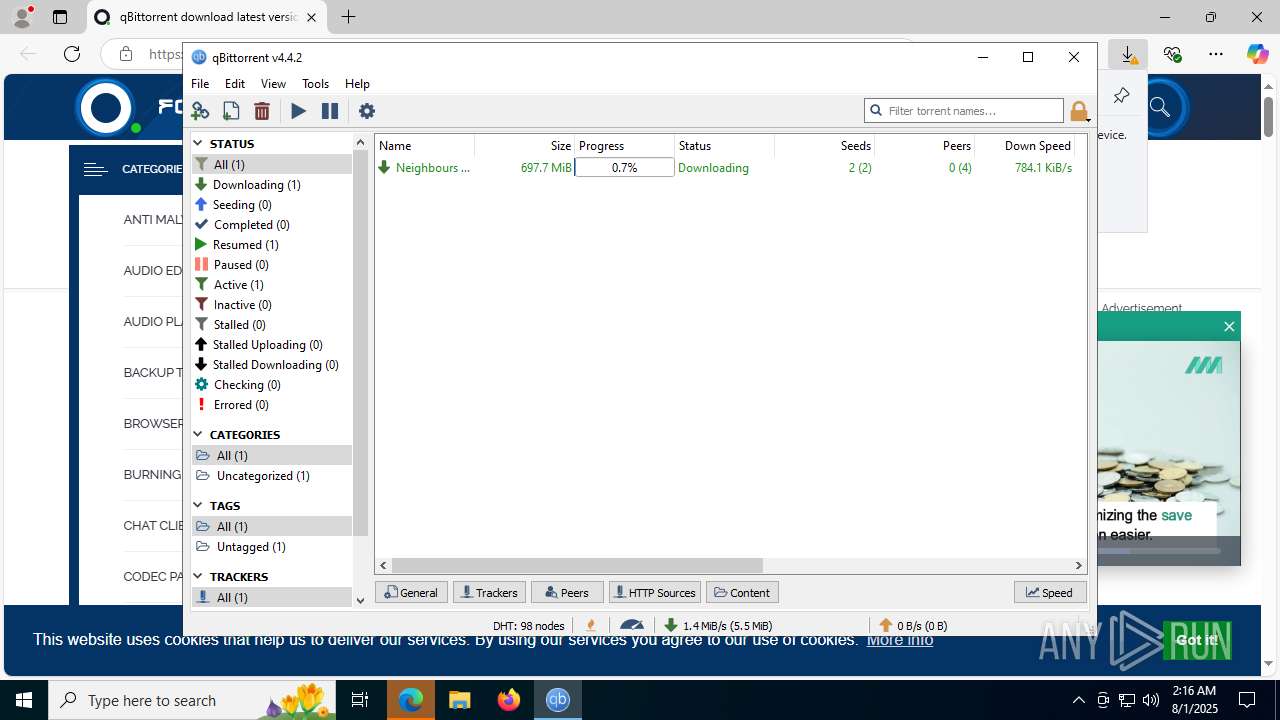This screenshot has width=1280, height=720.
Task: Collapse the STATUS filter section
Action: click(x=198, y=143)
